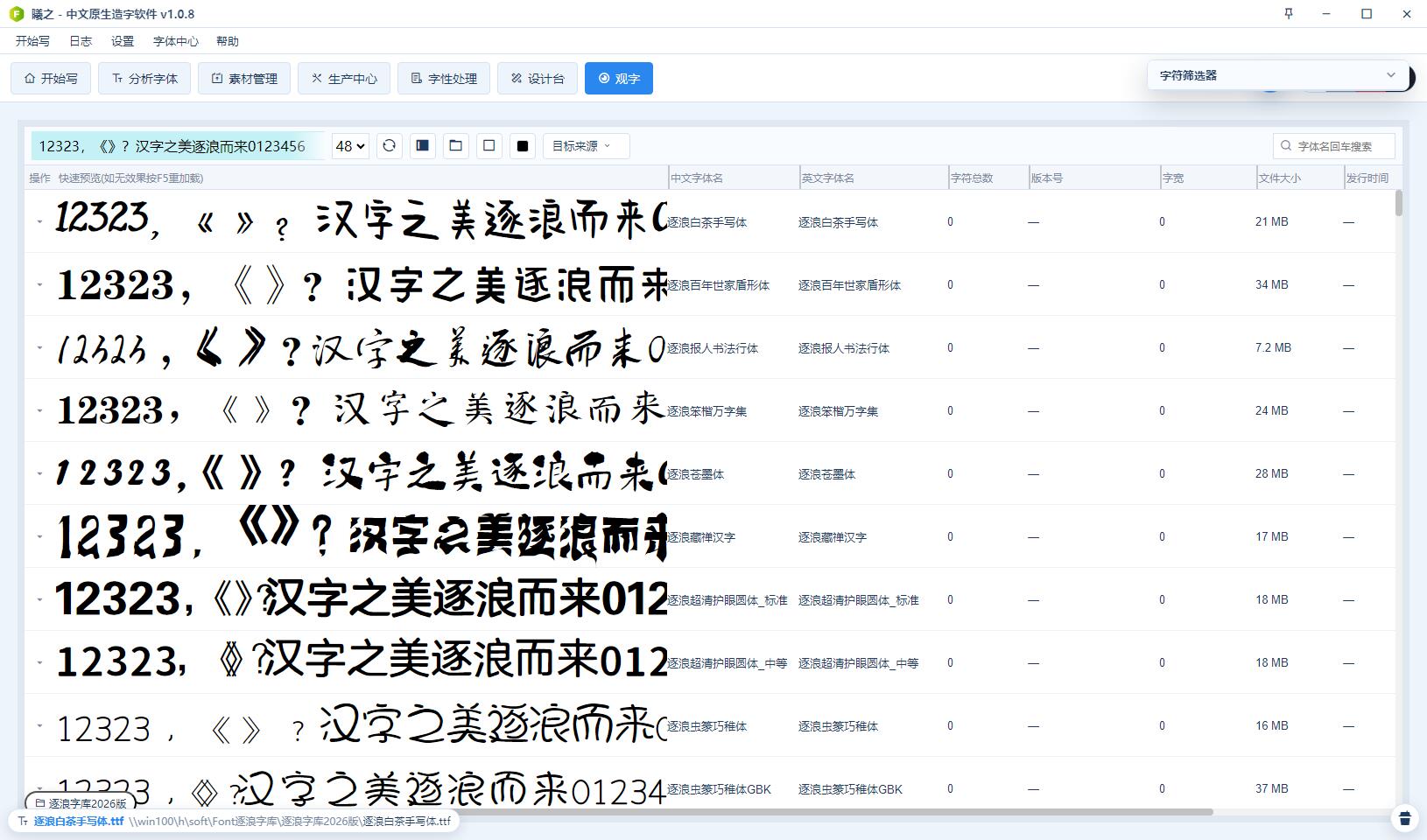Open the 48 font size dropdown

click(350, 146)
